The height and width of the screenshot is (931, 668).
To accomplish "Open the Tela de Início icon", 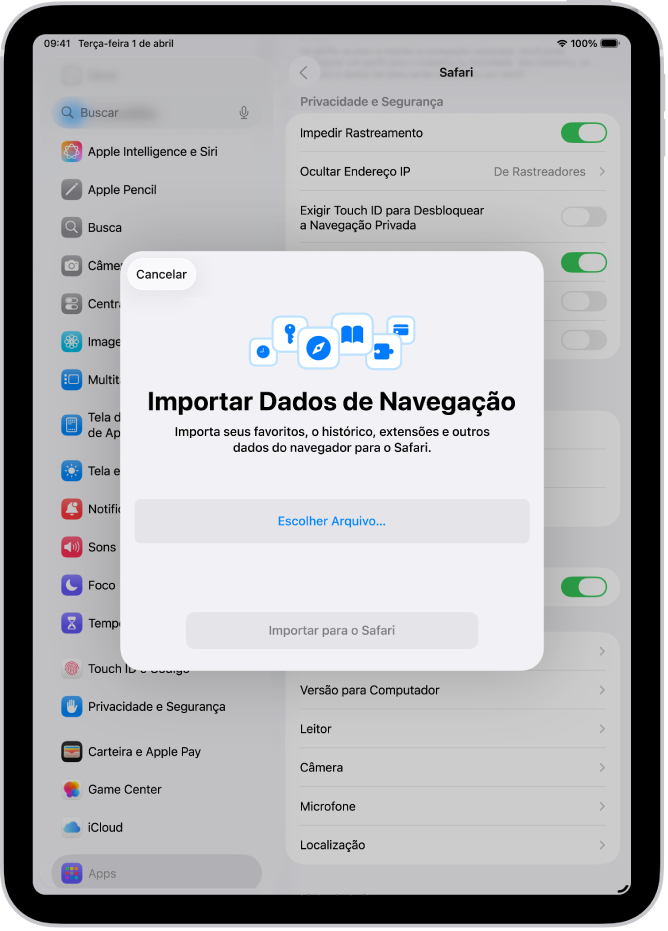I will 71,425.
